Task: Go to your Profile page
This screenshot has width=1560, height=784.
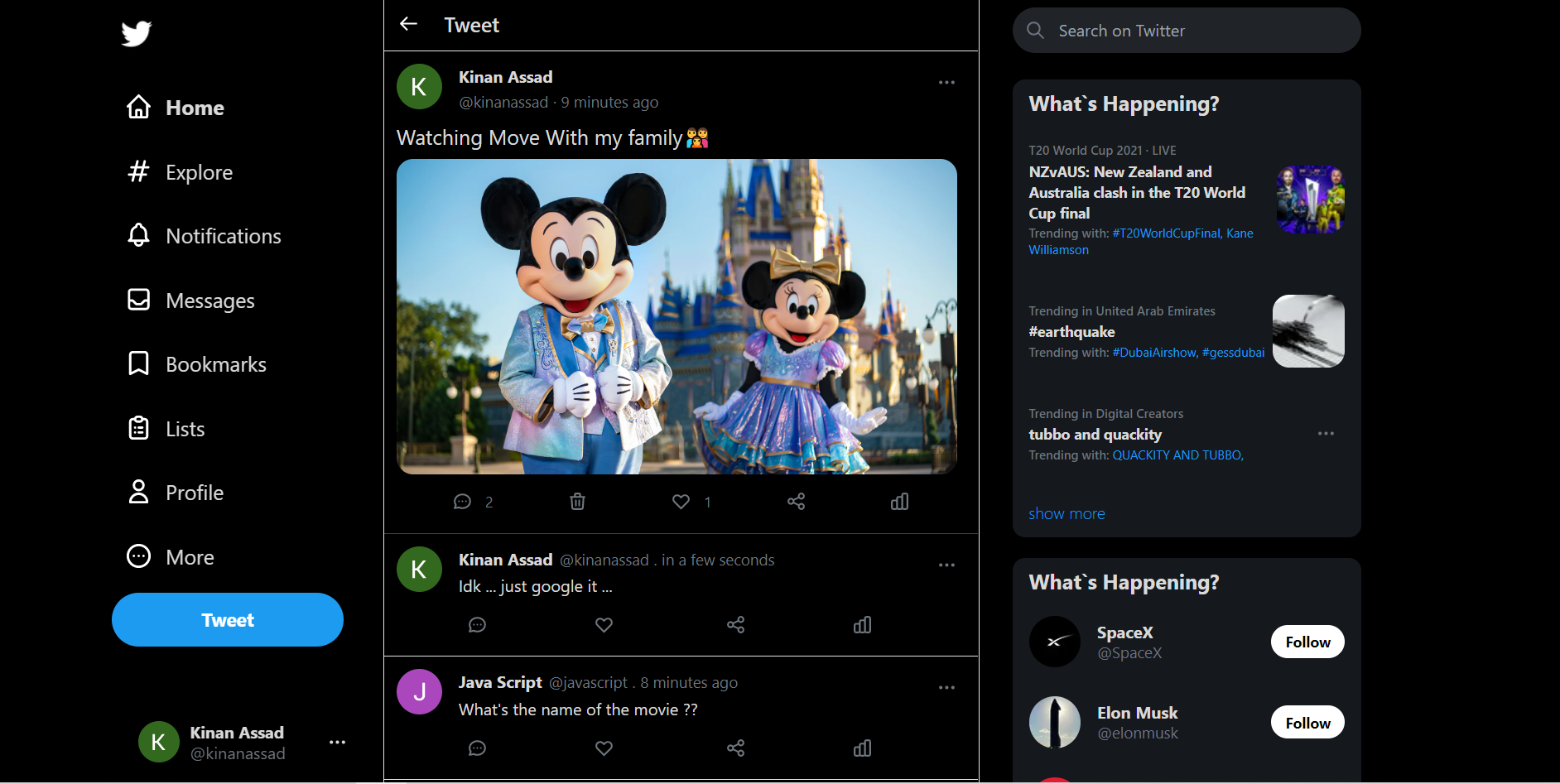Action: pyautogui.click(x=195, y=492)
